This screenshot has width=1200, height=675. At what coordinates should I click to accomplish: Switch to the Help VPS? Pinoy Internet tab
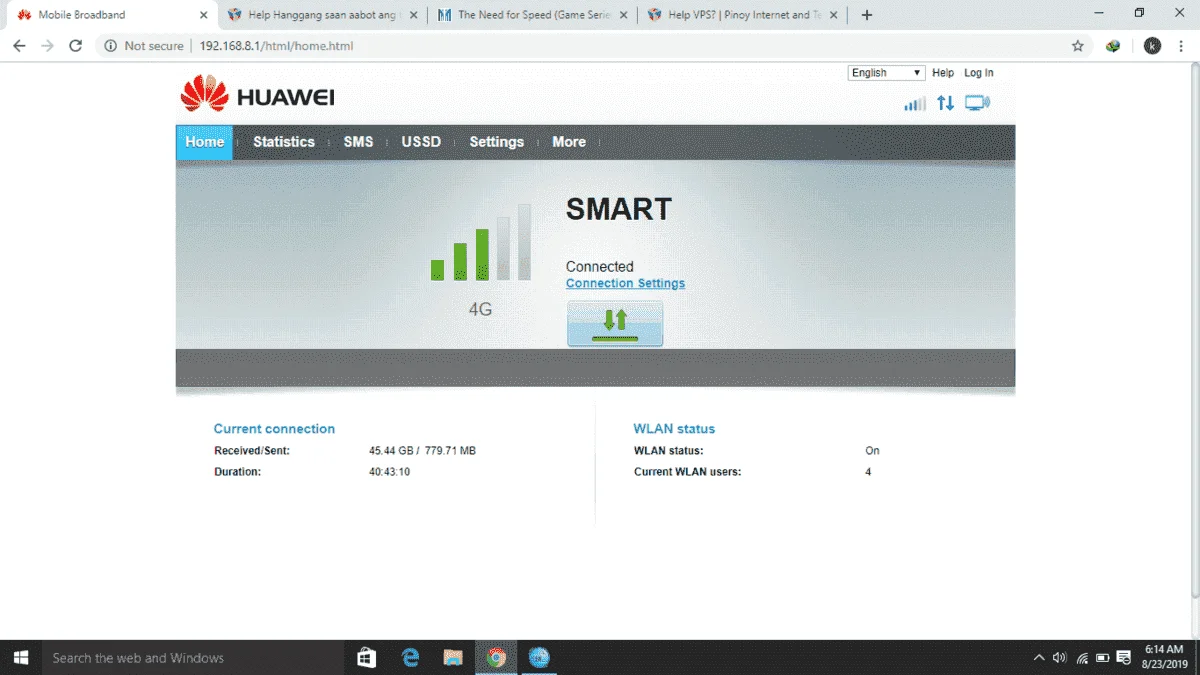coord(740,15)
